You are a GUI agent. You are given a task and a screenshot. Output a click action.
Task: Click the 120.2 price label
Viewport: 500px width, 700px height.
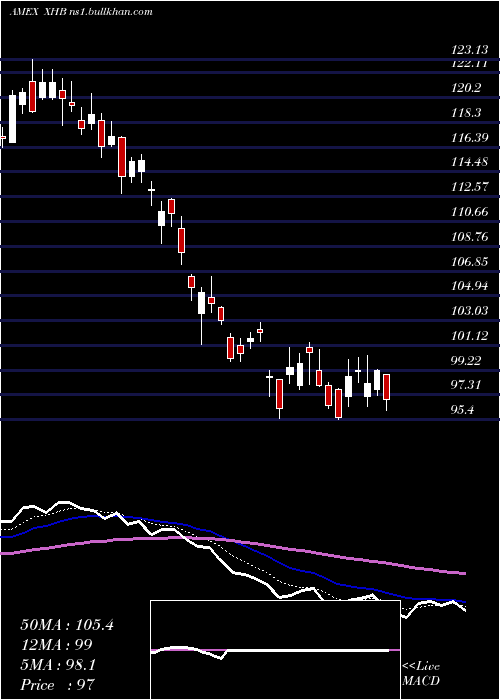(x=466, y=88)
